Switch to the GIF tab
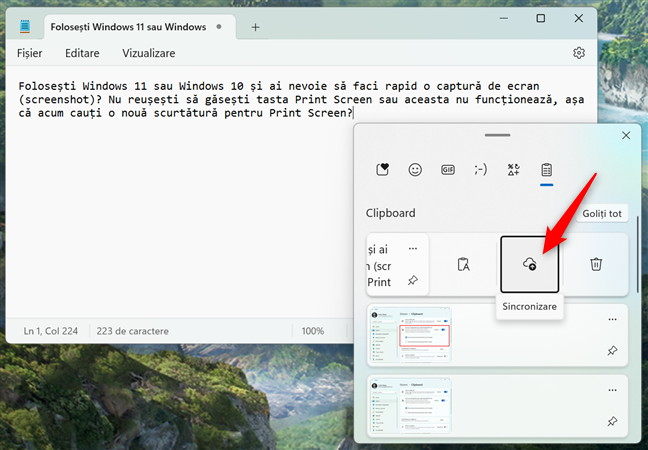The image size is (648, 450). (x=448, y=169)
